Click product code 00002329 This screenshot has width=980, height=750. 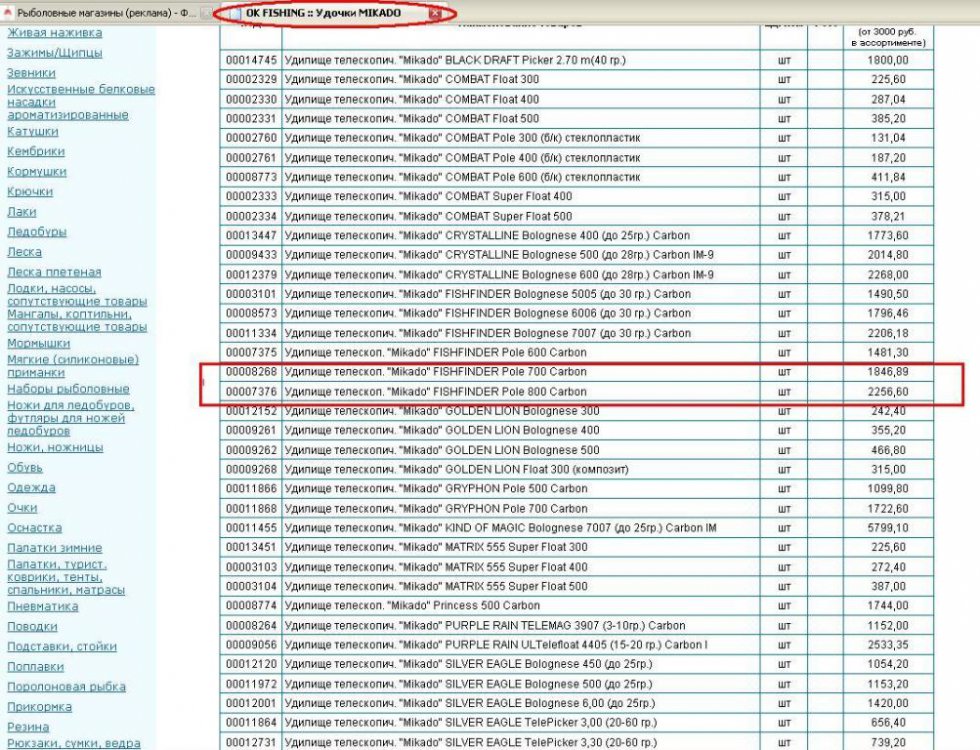click(x=251, y=79)
